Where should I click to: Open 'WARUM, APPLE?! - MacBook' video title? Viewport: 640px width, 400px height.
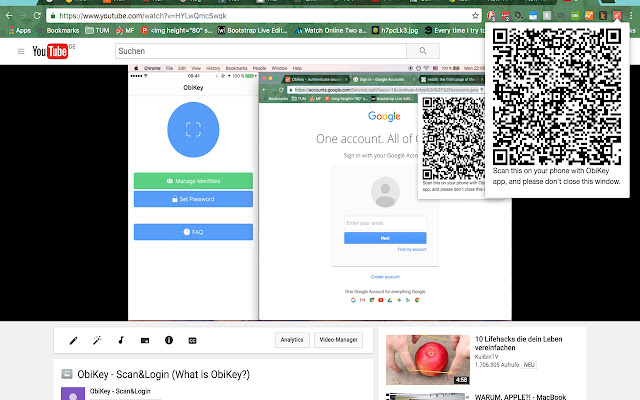[x=520, y=397]
